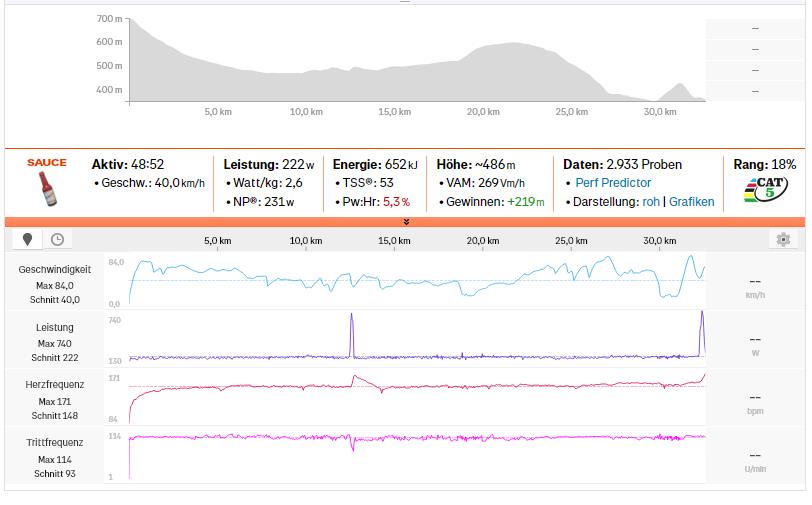Open the Perf Predictor link
Screen dimensions: 812x505
point(612,183)
